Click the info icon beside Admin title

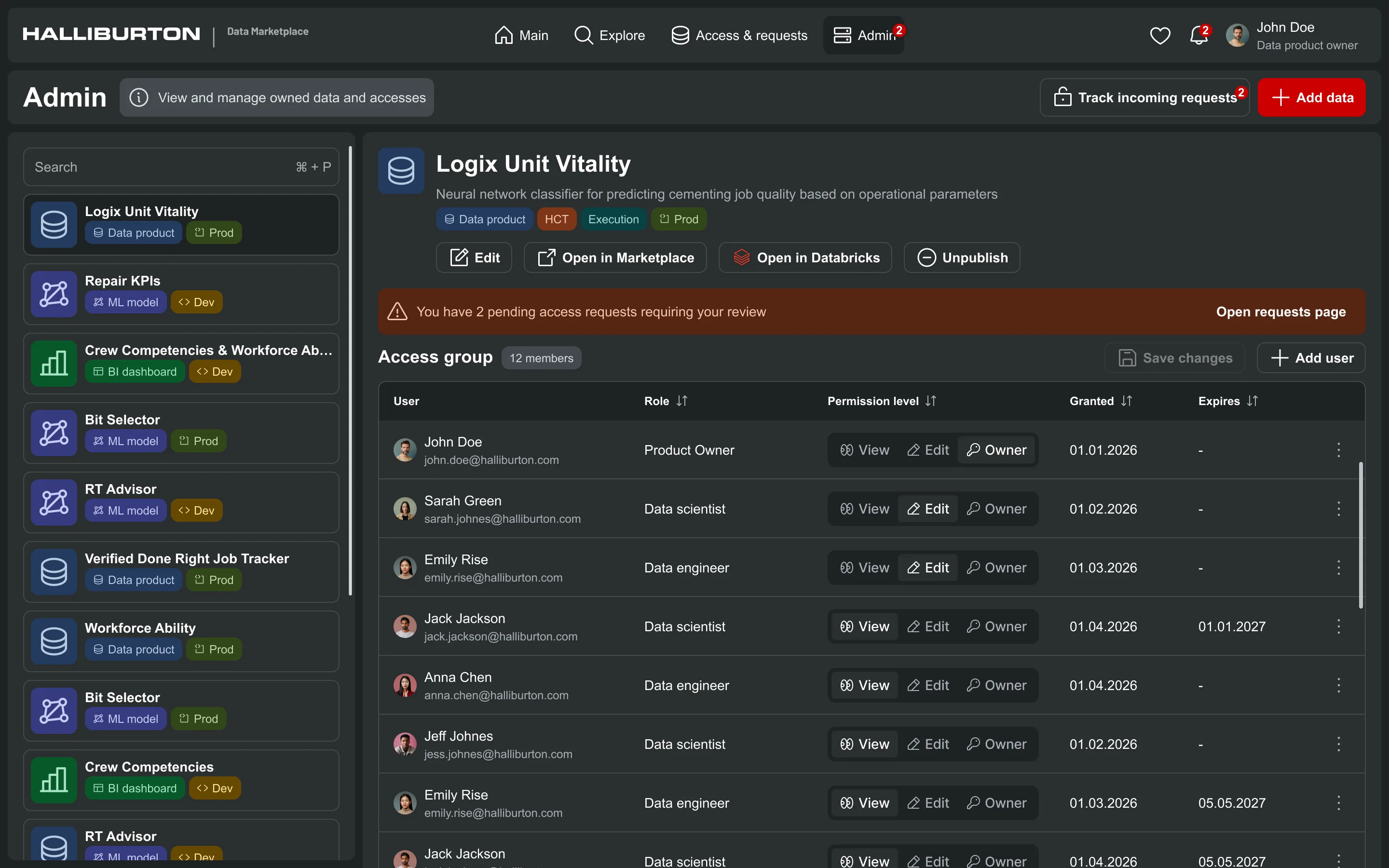click(x=138, y=97)
